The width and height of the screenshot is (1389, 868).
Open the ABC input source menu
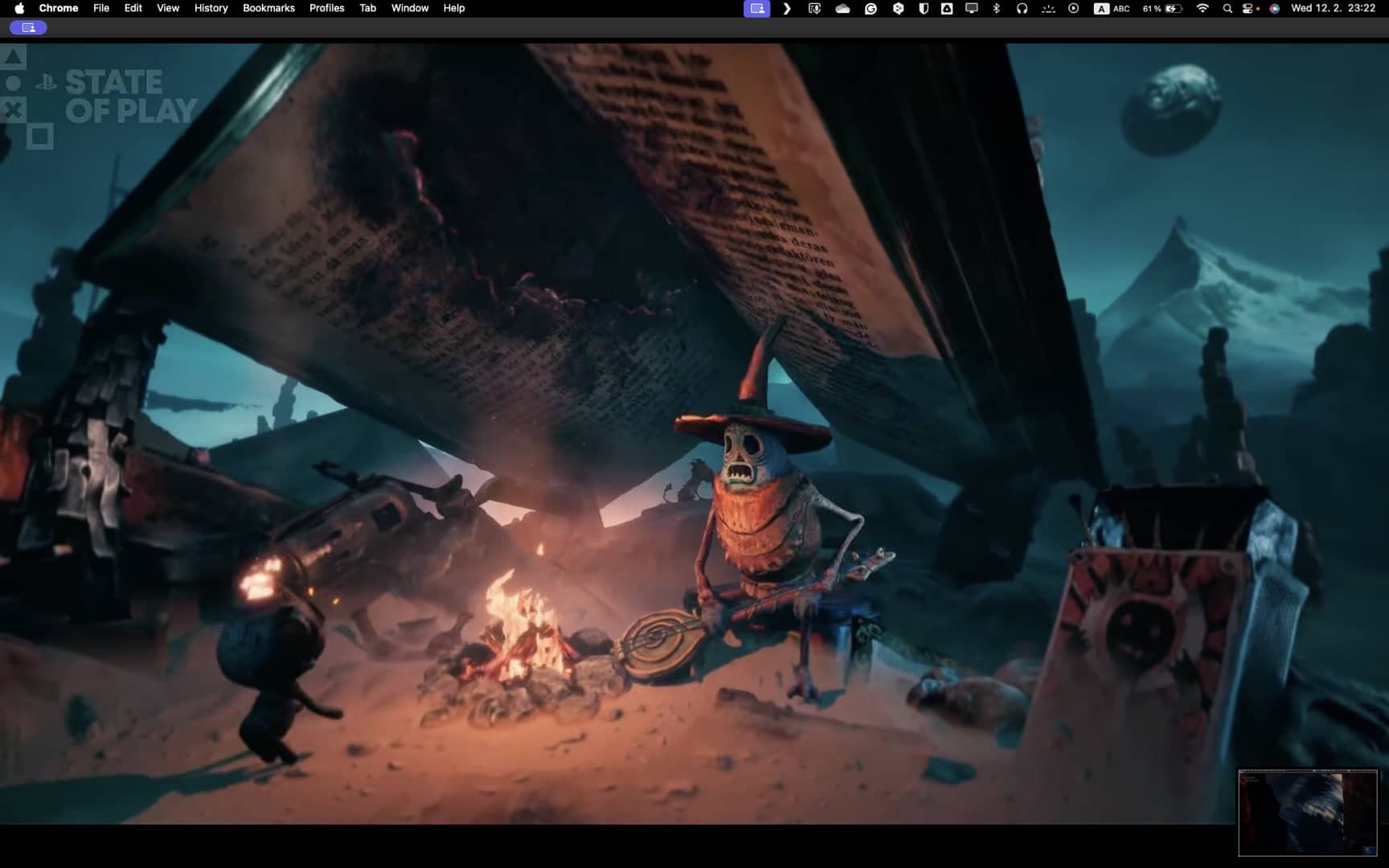click(x=1112, y=8)
